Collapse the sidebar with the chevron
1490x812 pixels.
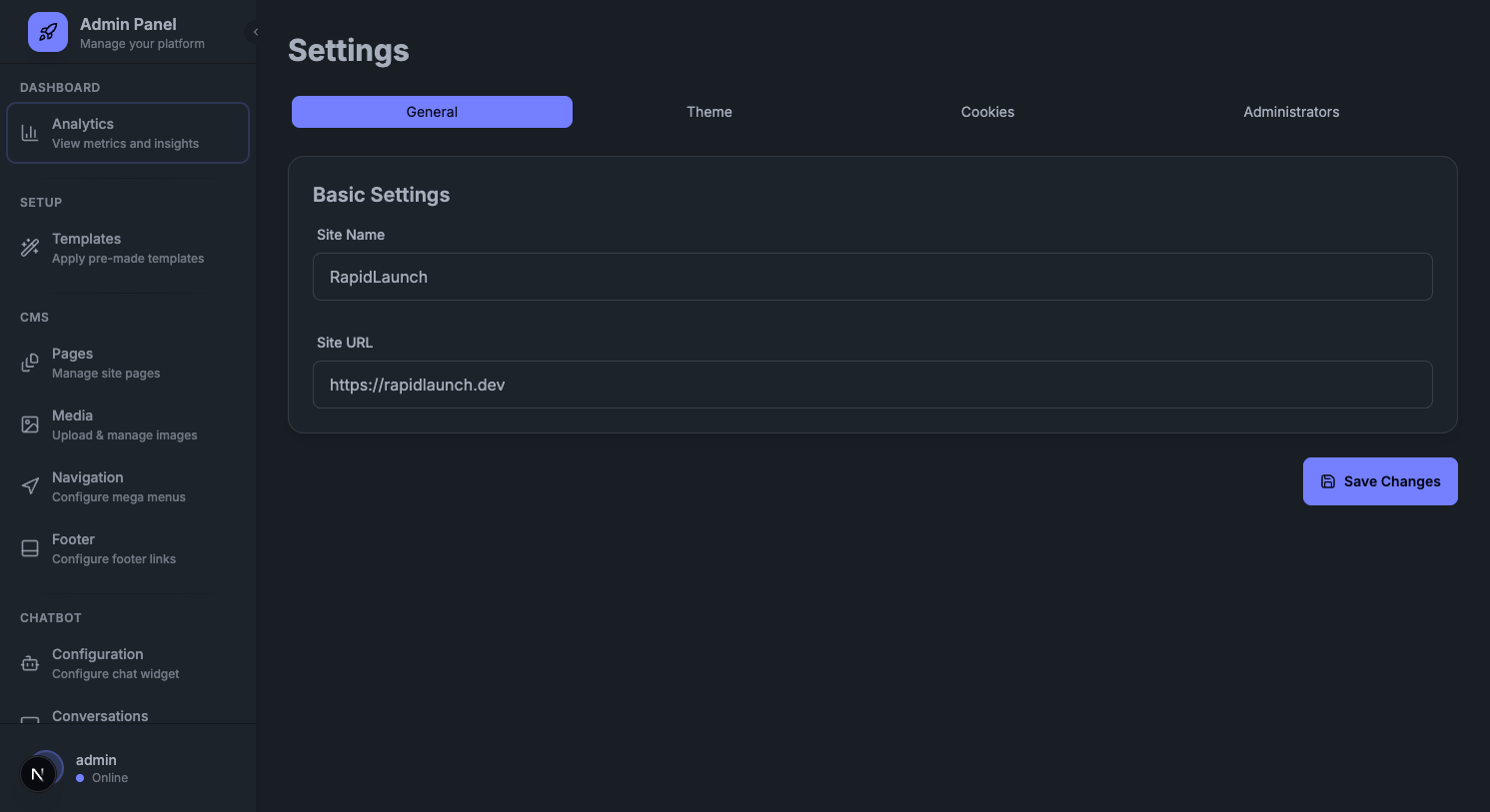tap(256, 32)
